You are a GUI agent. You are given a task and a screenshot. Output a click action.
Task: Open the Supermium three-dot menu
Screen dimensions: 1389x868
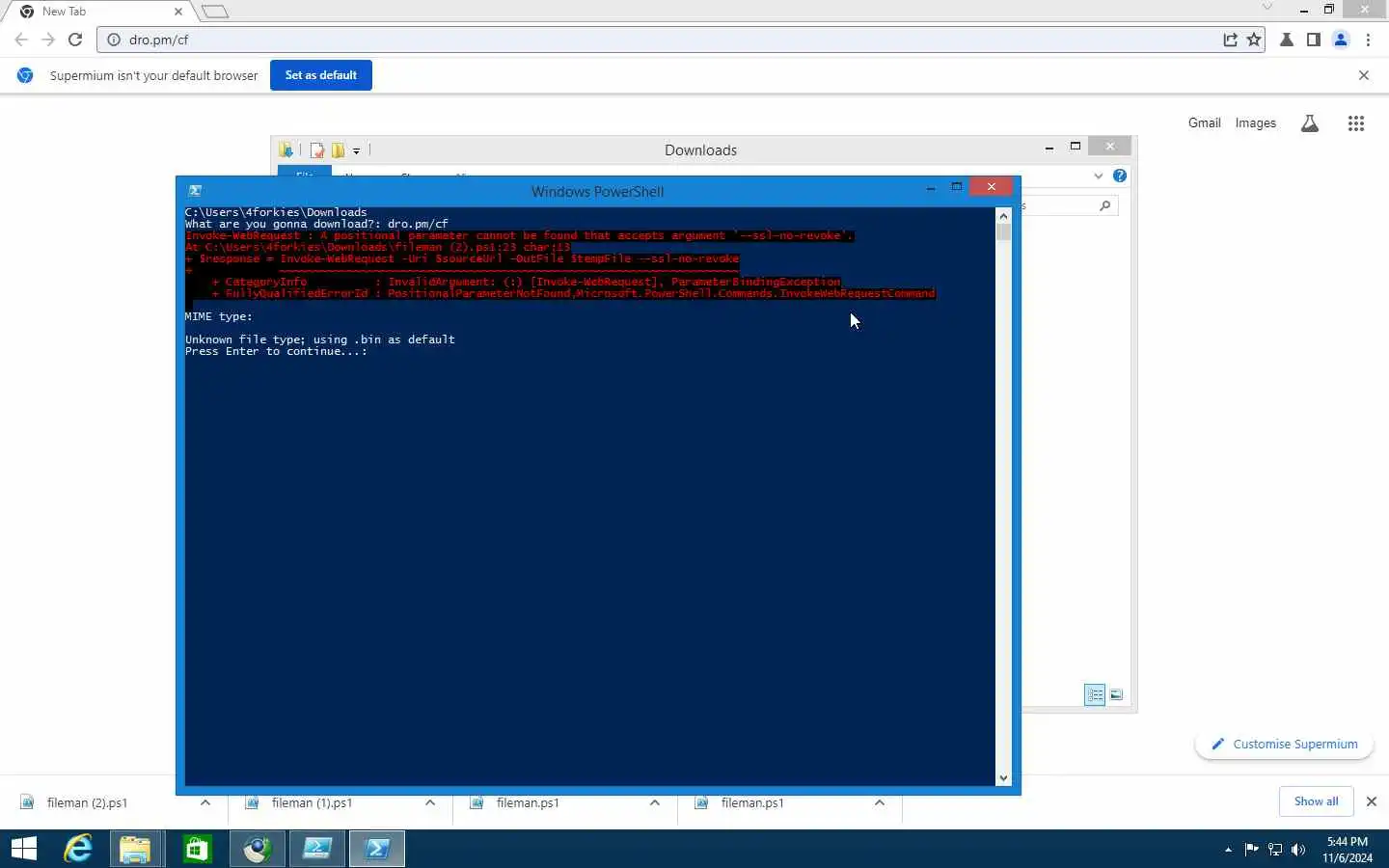click(1369, 40)
